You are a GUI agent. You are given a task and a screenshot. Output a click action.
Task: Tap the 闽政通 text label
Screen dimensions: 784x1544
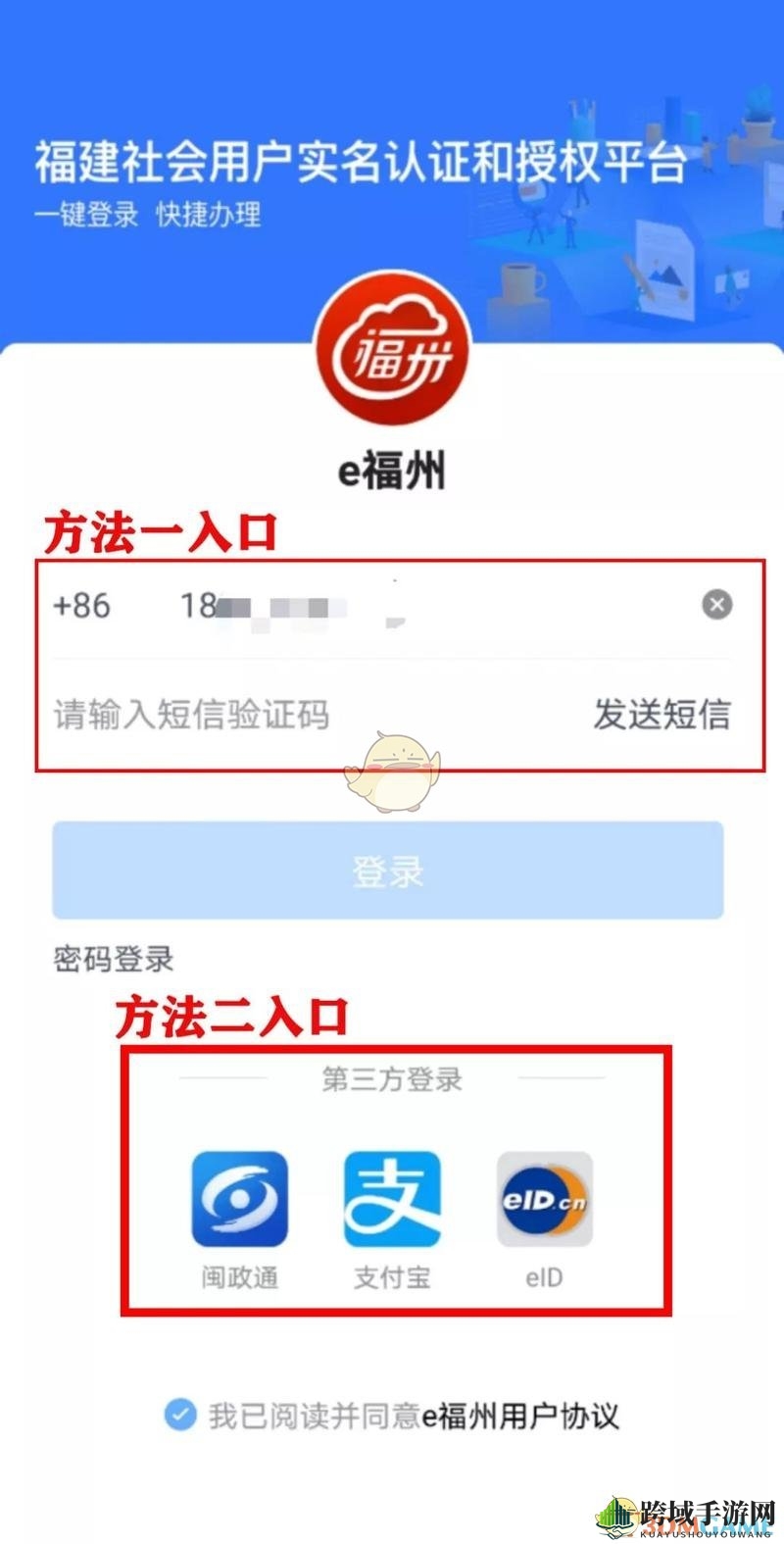pos(240,1277)
